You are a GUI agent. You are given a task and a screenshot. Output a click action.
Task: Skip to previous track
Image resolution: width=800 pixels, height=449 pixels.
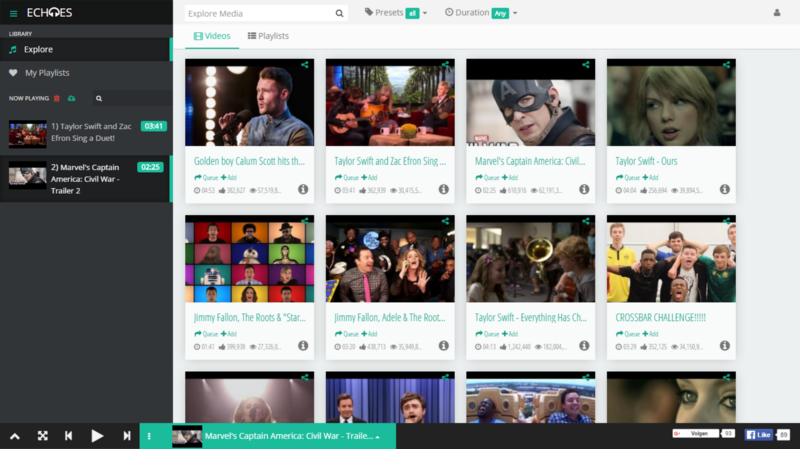click(68, 436)
